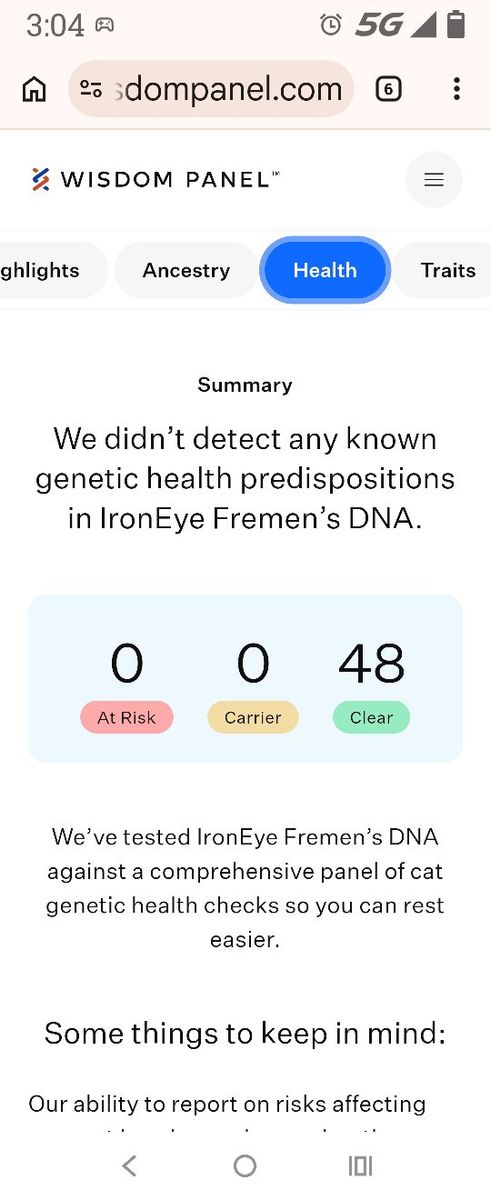Tap the 48 clear results count
This screenshot has width=491, height=1200.
371,664
